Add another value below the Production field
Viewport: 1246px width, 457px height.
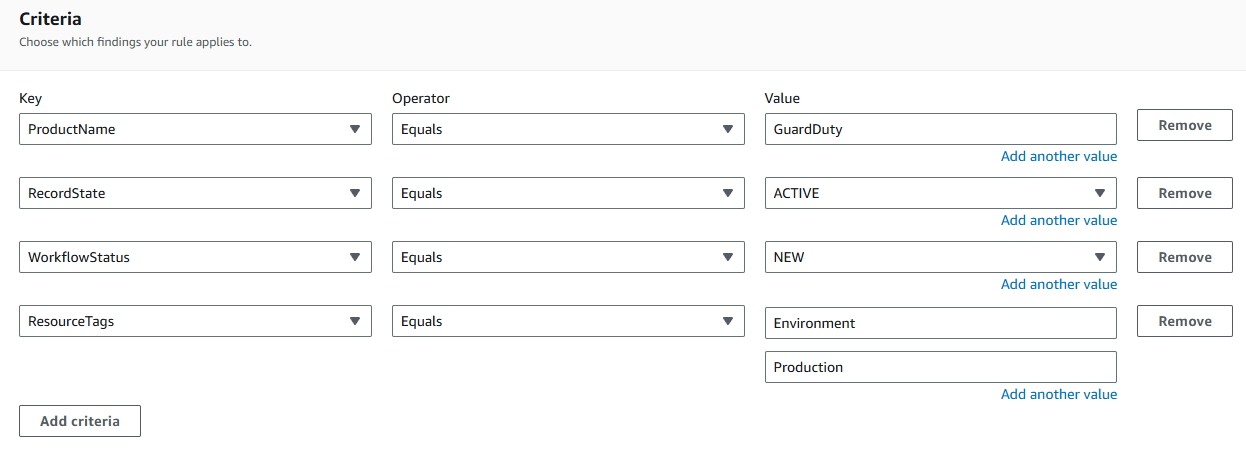point(1058,394)
